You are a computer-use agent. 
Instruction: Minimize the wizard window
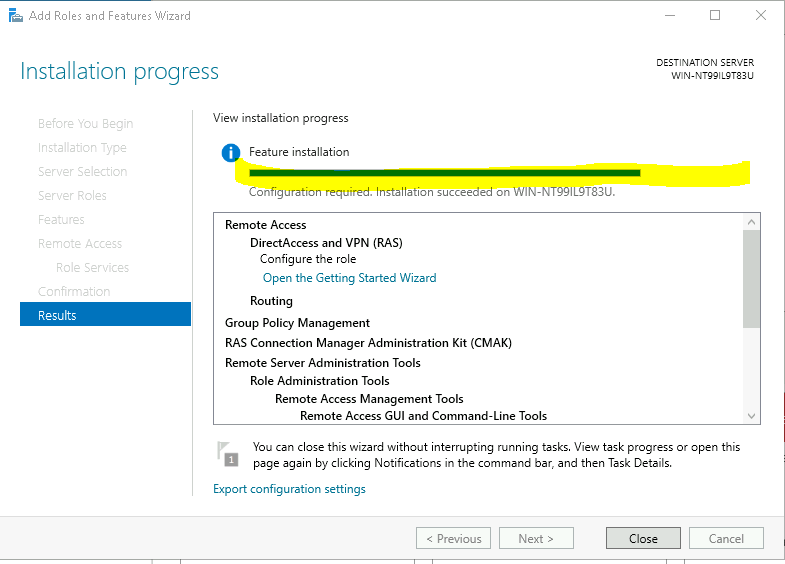pyautogui.click(x=670, y=16)
